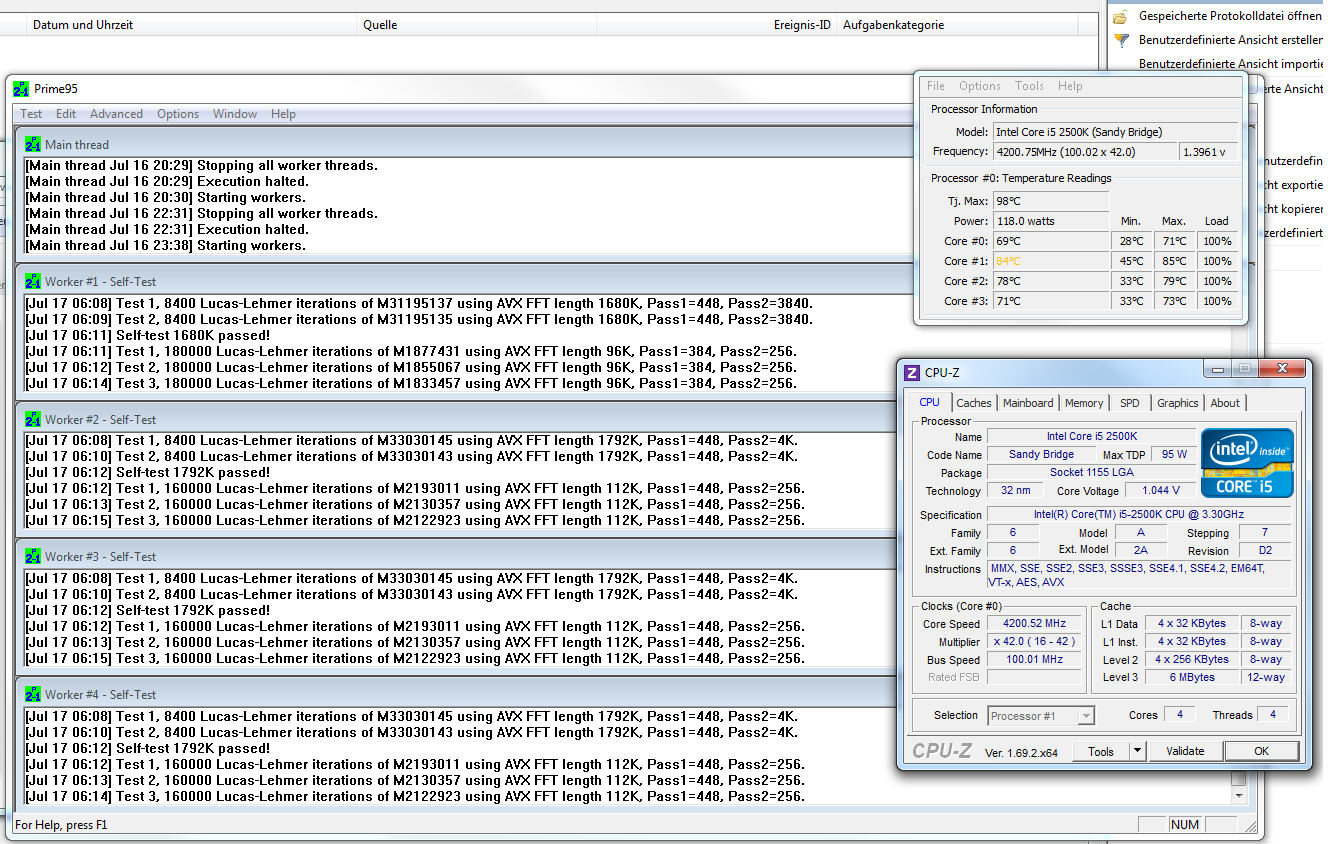Click the Worker #4 Self-Test window icon
This screenshot has height=844, width=1328.
coord(33,694)
